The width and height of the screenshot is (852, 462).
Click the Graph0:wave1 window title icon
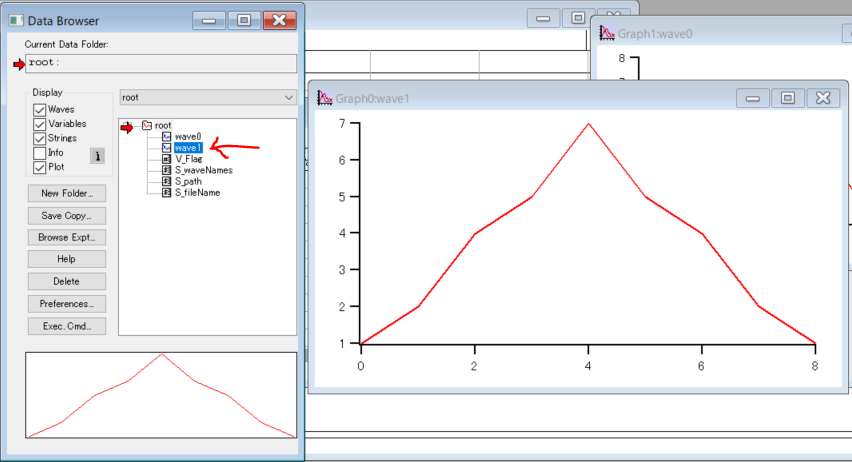point(324,98)
